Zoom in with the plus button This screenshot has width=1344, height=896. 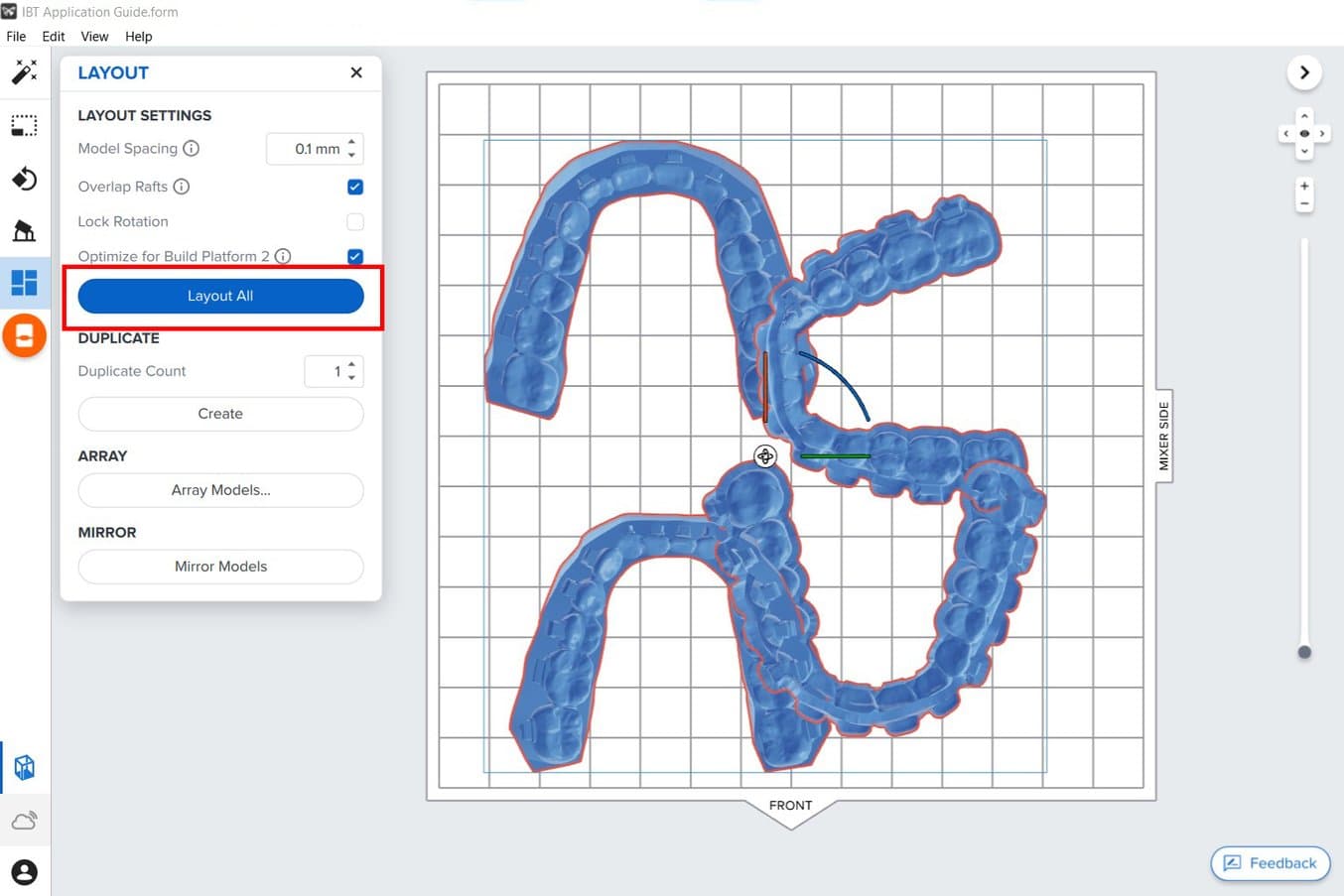(x=1304, y=187)
